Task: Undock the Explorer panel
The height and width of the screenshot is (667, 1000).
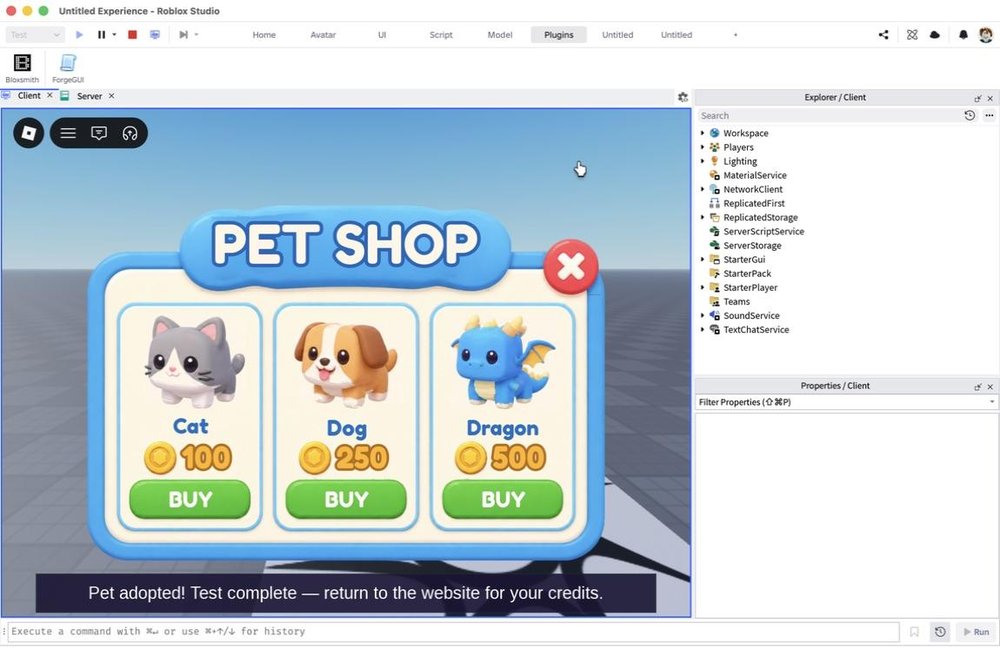Action: [x=978, y=99]
